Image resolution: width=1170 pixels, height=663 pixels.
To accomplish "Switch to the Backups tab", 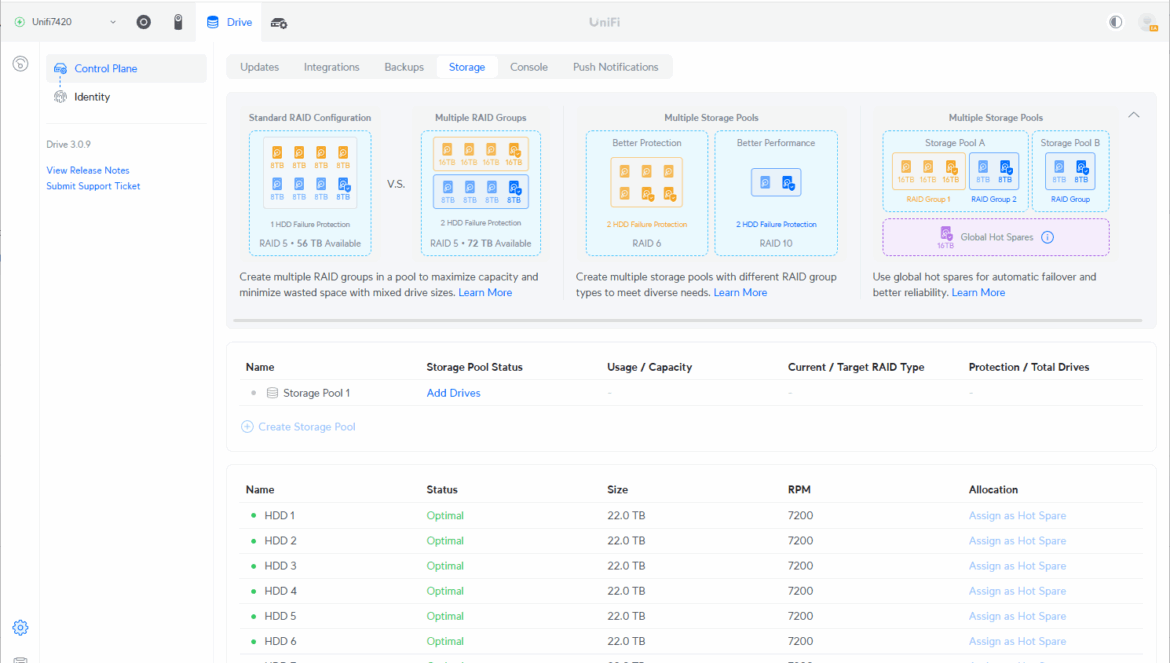I will (x=404, y=67).
